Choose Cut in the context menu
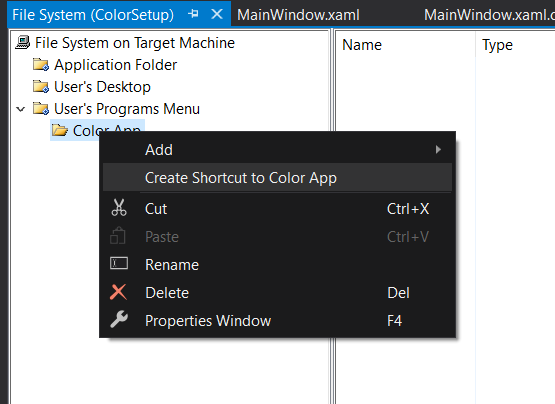555x404 pixels. [277, 209]
